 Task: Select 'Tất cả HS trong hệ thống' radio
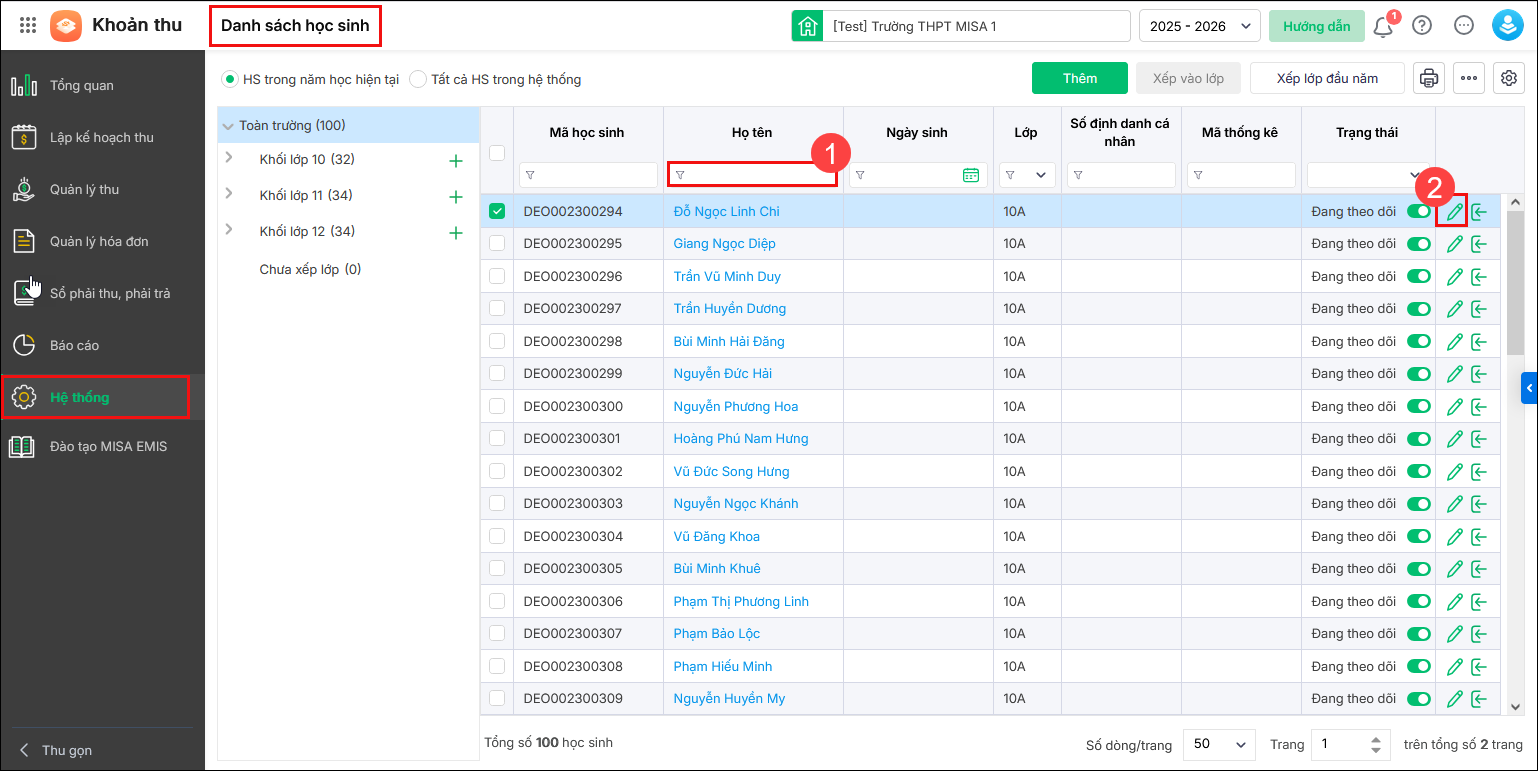click(418, 79)
